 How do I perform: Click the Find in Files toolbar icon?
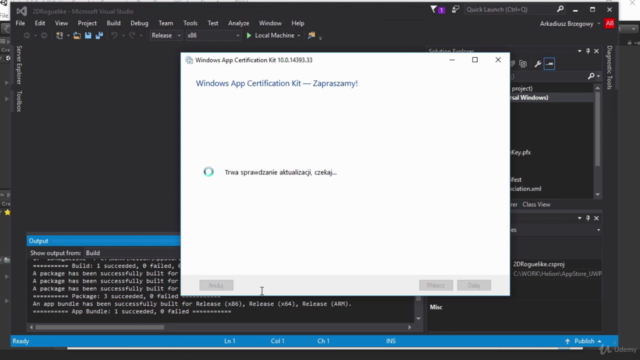(x=311, y=36)
